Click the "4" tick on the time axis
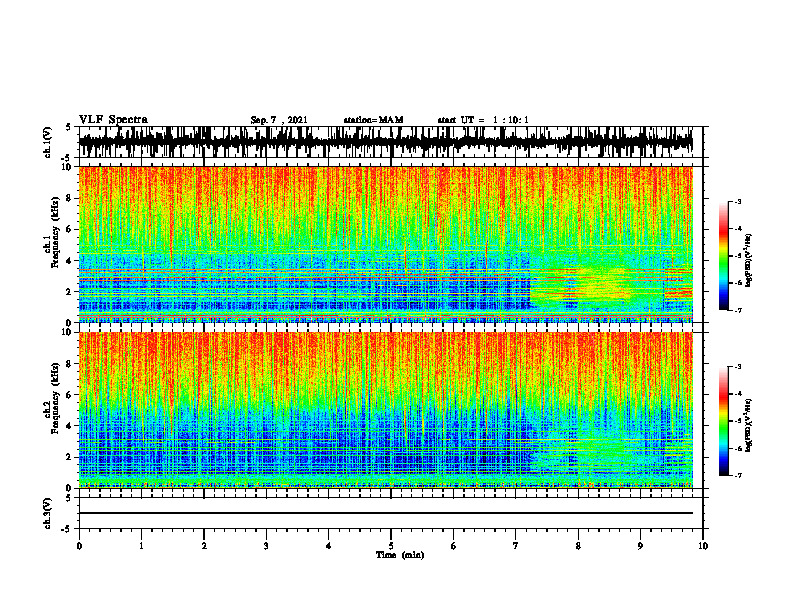 point(329,546)
